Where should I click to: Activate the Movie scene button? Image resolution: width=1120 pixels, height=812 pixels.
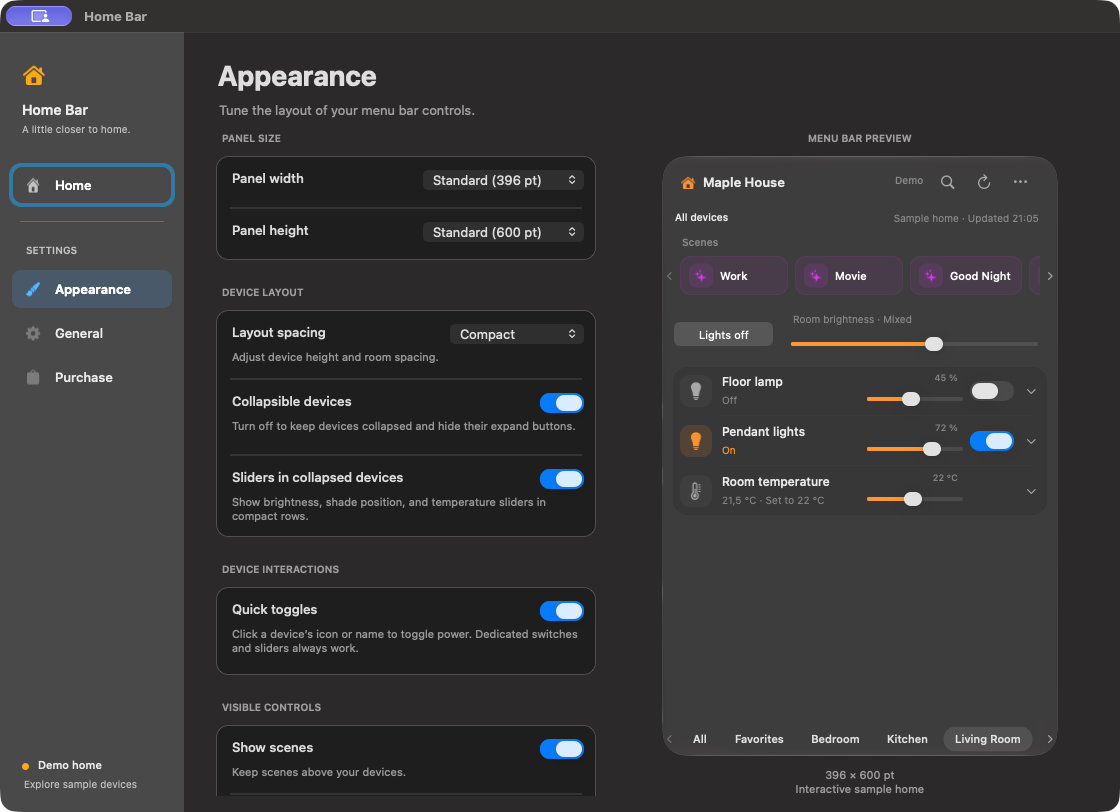(849, 276)
